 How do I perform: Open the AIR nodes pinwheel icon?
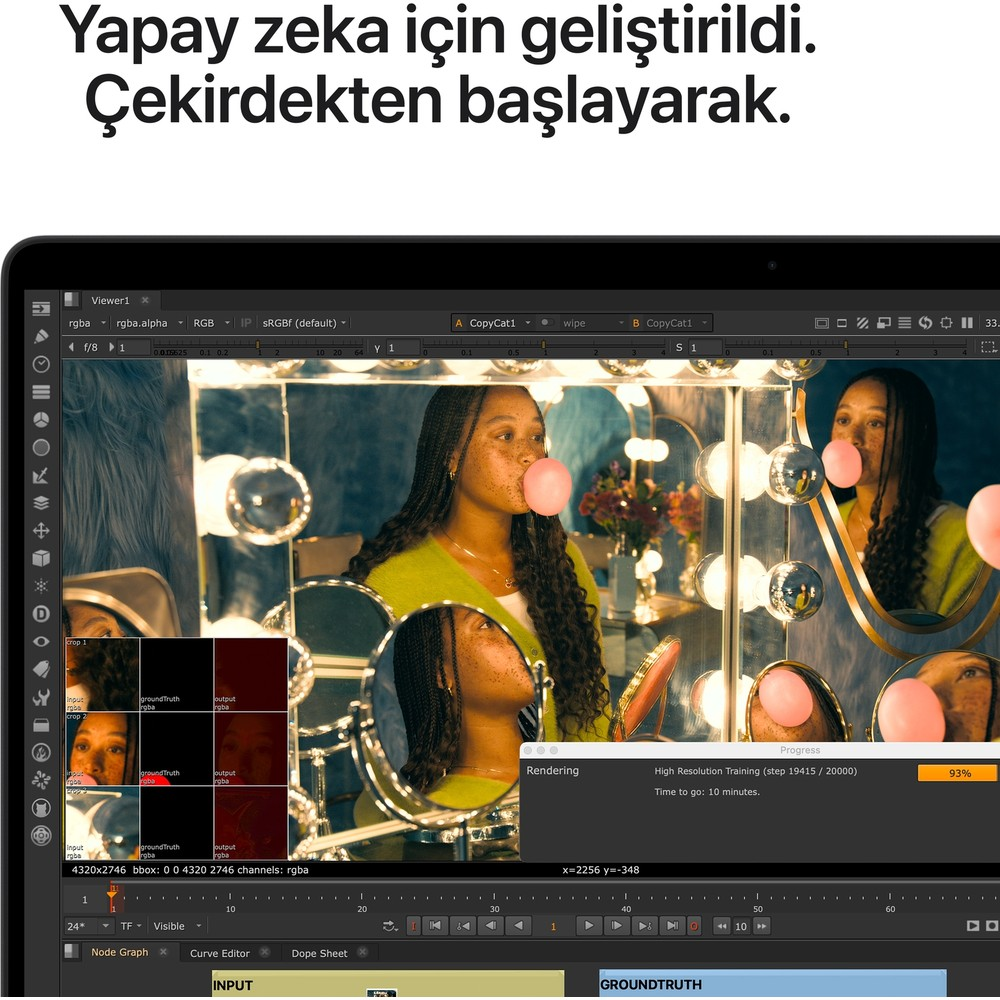coord(41,780)
